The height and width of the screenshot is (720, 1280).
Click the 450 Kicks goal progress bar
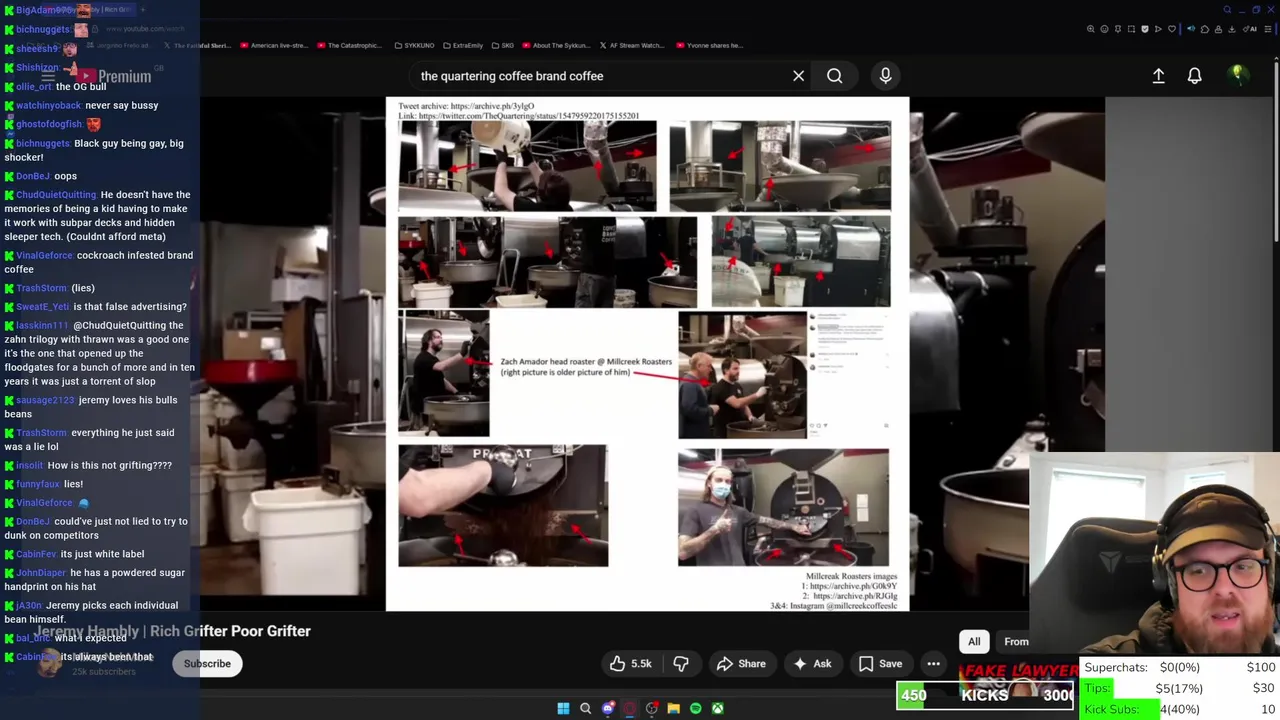(985, 695)
